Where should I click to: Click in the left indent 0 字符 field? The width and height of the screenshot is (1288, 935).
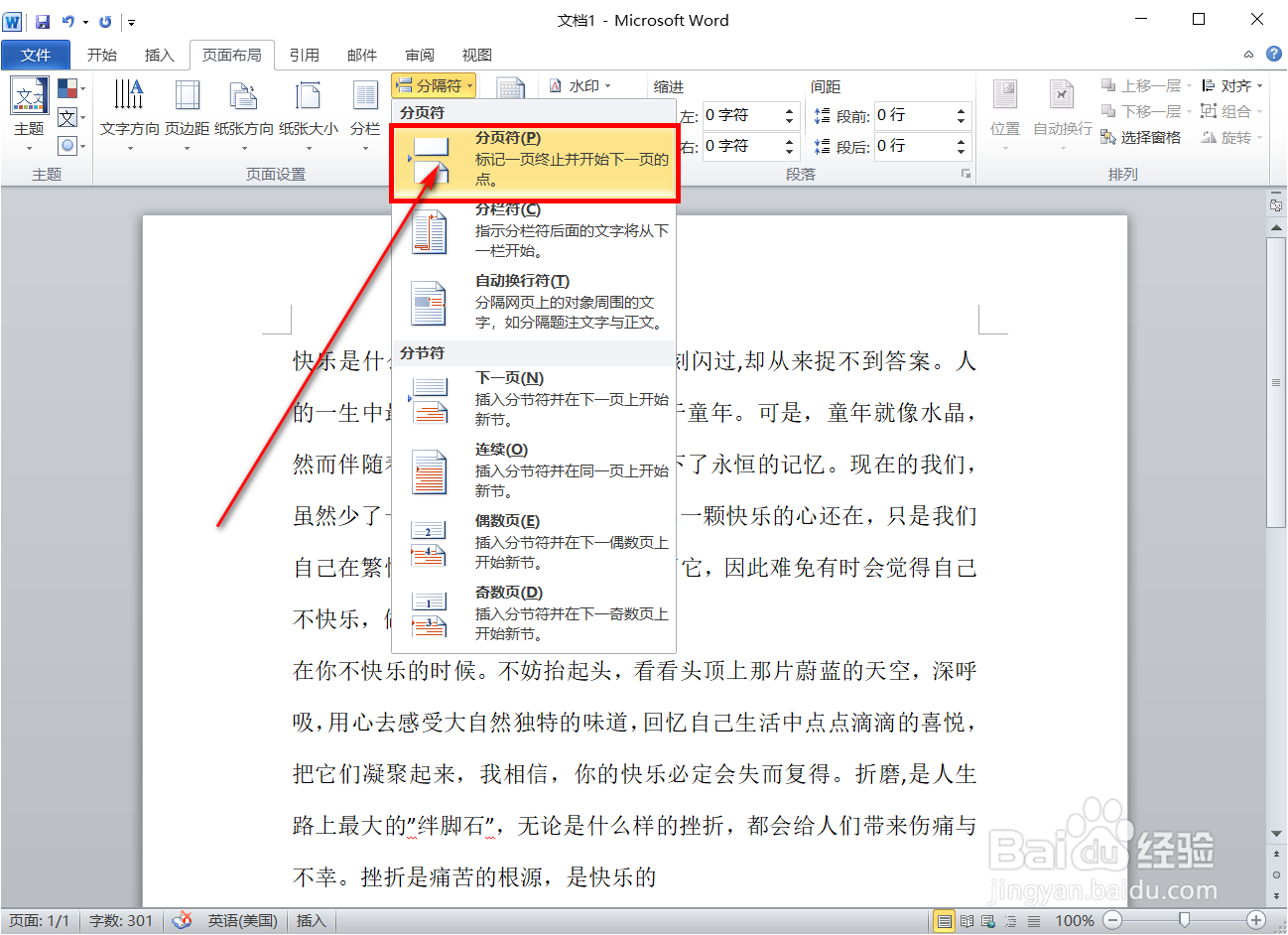pyautogui.click(x=742, y=116)
